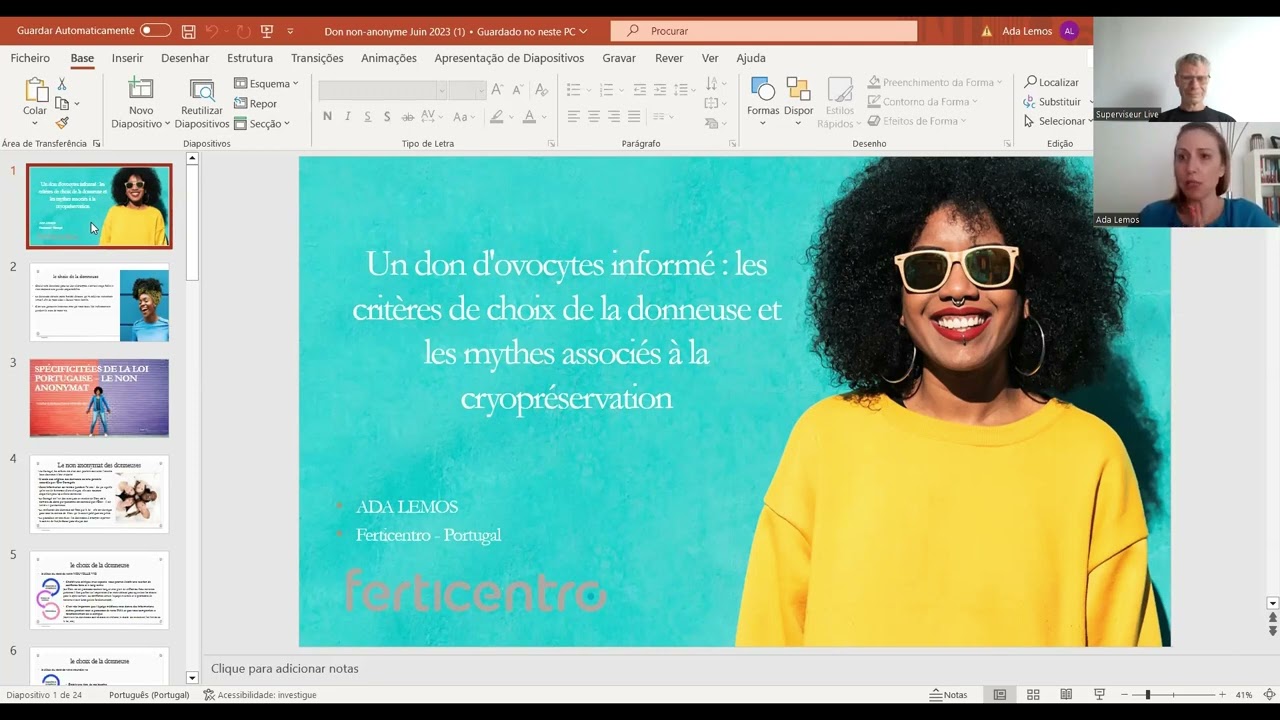
Task: Switch to Apresentação de Diapositivos tab
Action: click(x=509, y=58)
